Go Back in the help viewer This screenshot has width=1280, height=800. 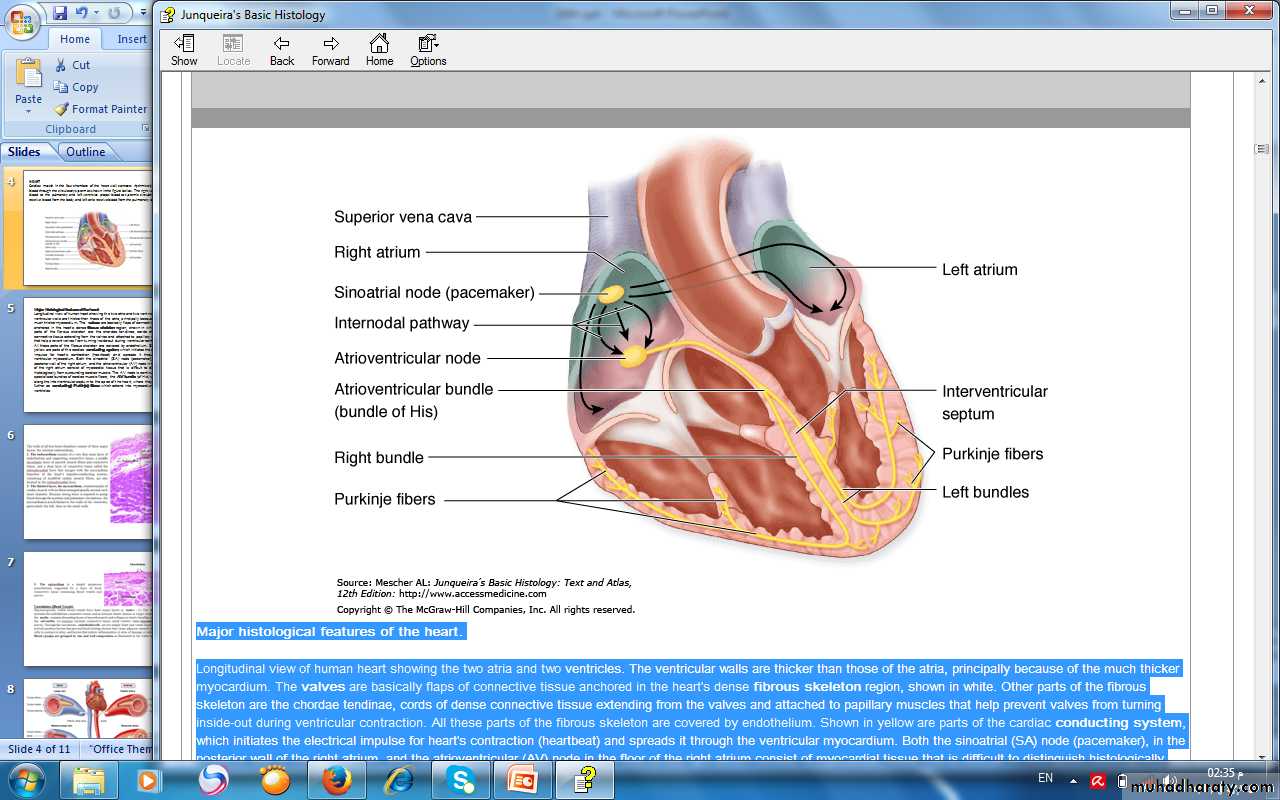click(282, 50)
